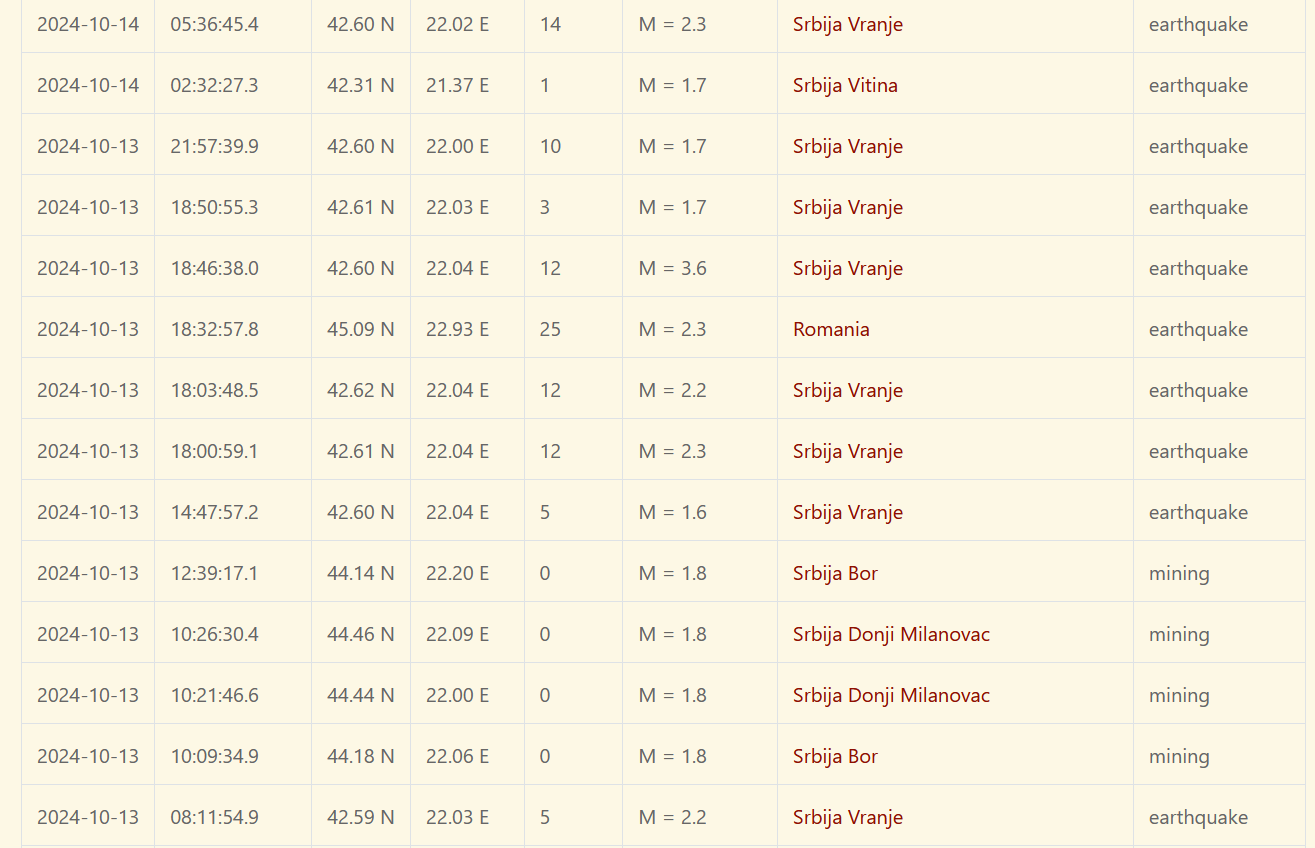Image resolution: width=1315 pixels, height=848 pixels.
Task: Open Srbija Donji Milanovac link at 10:26:30.4
Action: click(891, 634)
